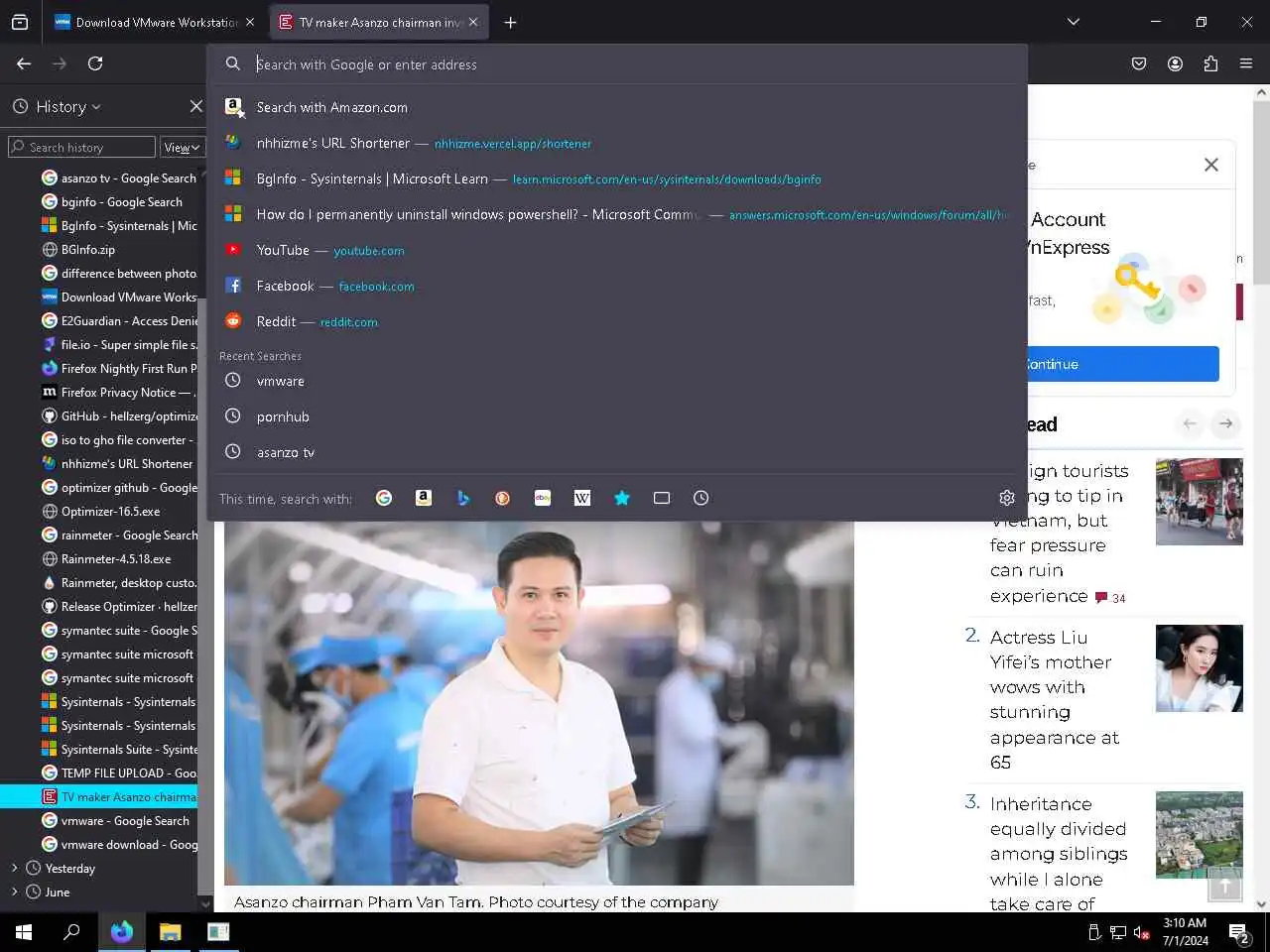This screenshot has height=952, width=1270.
Task: Open Windows taskbar search
Action: click(x=71, y=932)
